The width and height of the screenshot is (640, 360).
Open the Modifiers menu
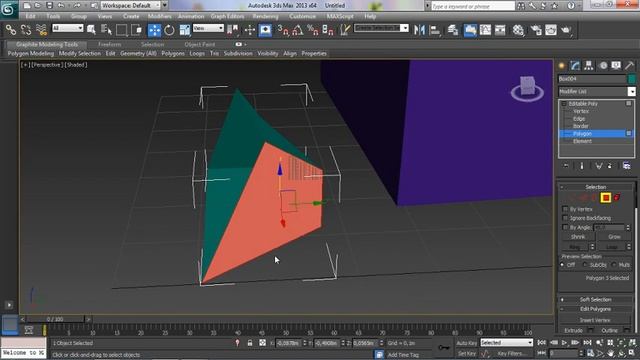(x=160, y=16)
